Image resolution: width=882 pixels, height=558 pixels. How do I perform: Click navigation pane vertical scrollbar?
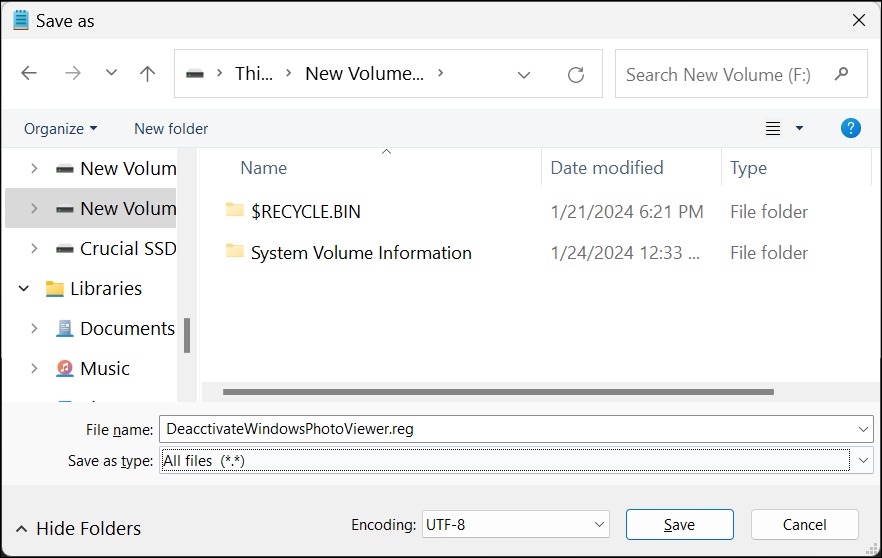[187, 335]
